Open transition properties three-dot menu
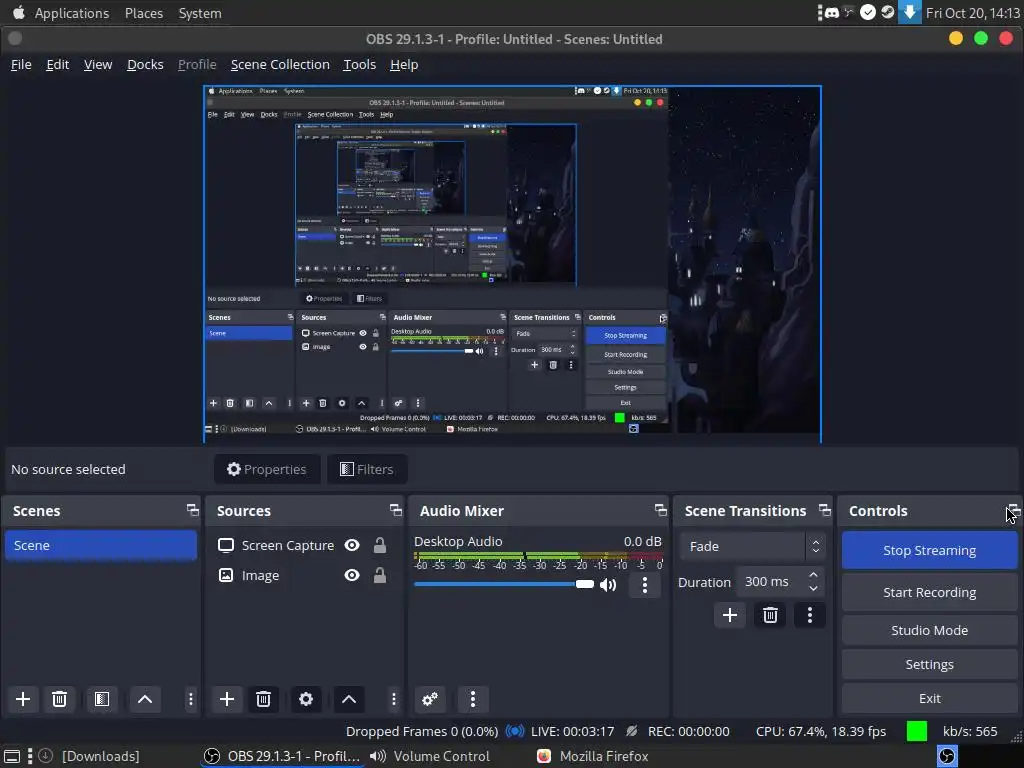 click(810, 615)
